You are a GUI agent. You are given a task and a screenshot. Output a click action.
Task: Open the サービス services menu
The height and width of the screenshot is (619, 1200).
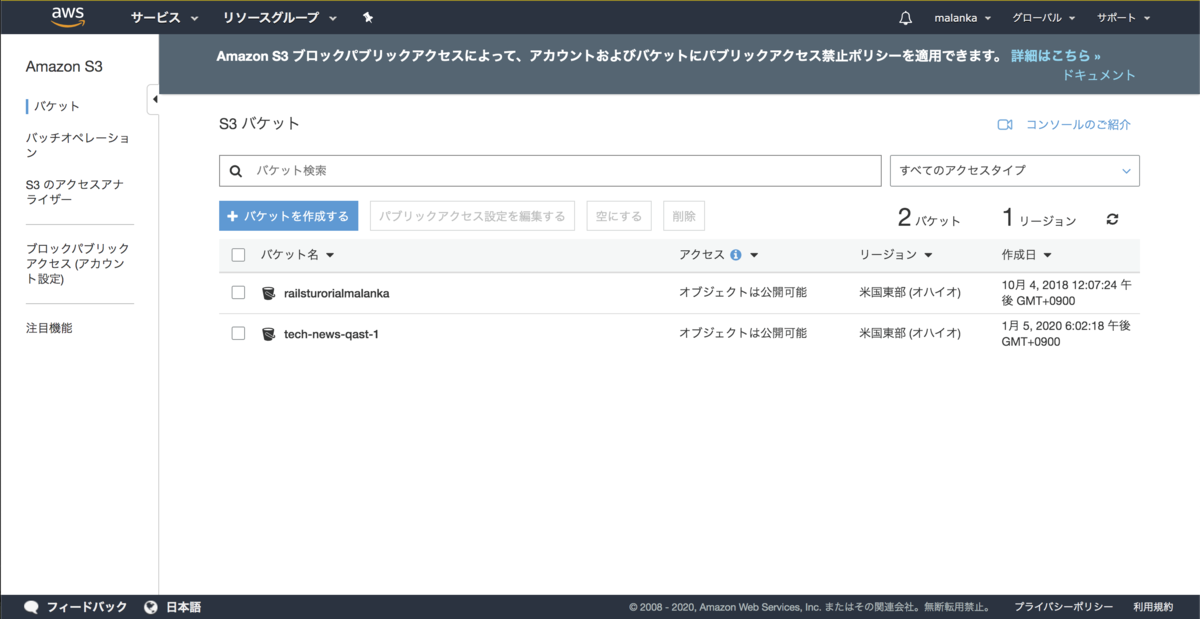165,18
